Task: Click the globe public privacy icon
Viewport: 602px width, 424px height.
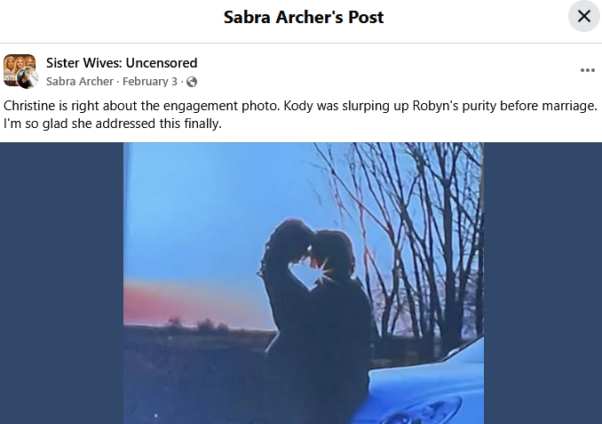Action: 192,82
